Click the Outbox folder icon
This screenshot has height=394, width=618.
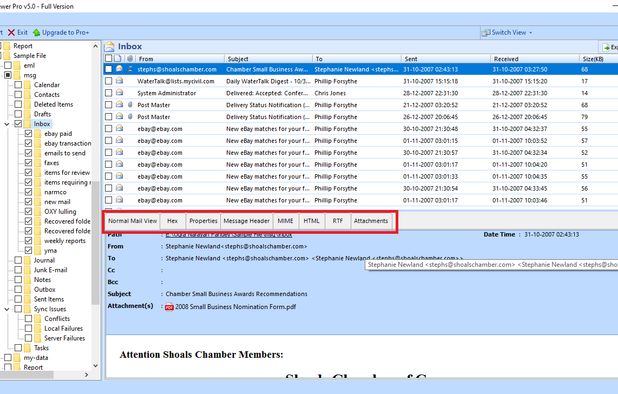click(27, 289)
